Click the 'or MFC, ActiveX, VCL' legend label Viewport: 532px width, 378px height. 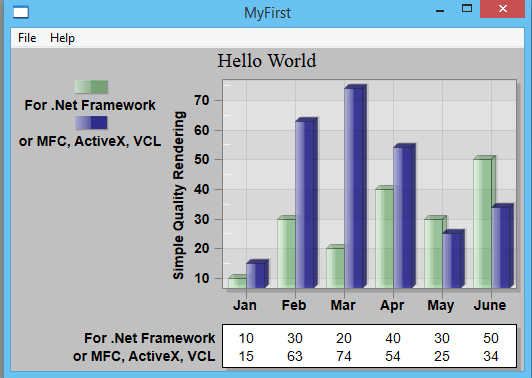[x=90, y=141]
